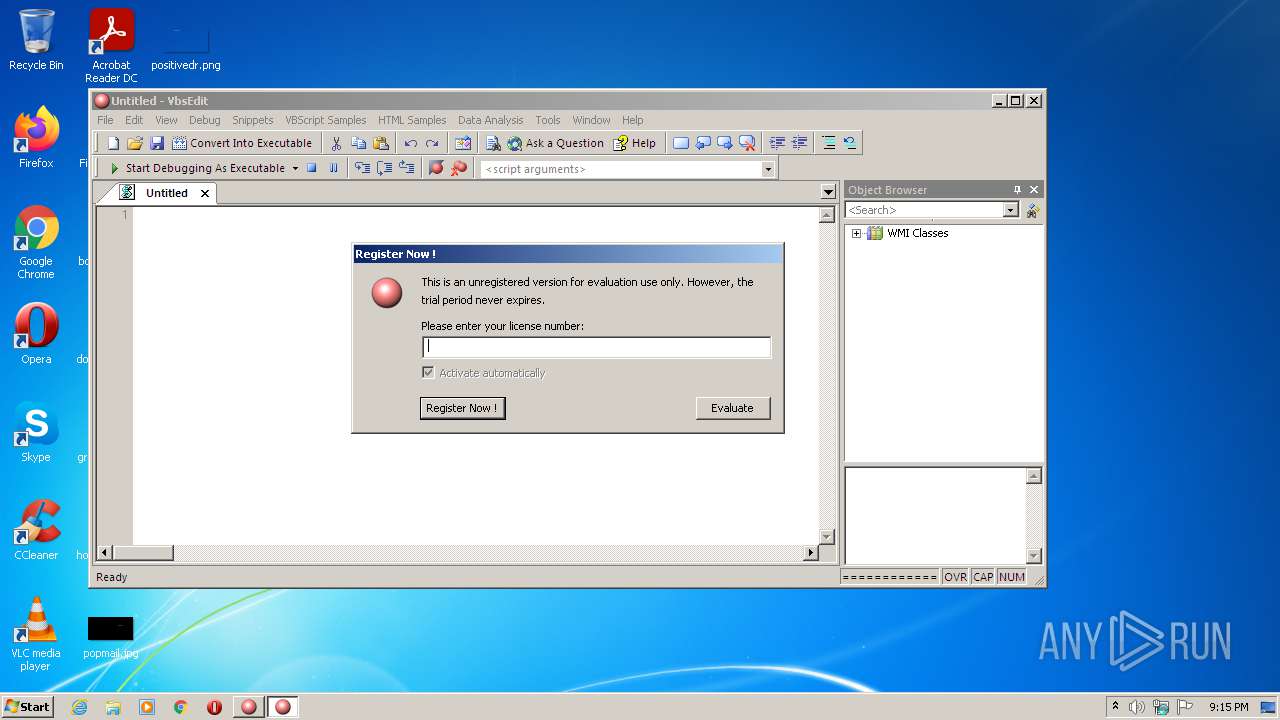Viewport: 1280px width, 720px height.
Task: Close the Untitled tab
Action: [205, 193]
